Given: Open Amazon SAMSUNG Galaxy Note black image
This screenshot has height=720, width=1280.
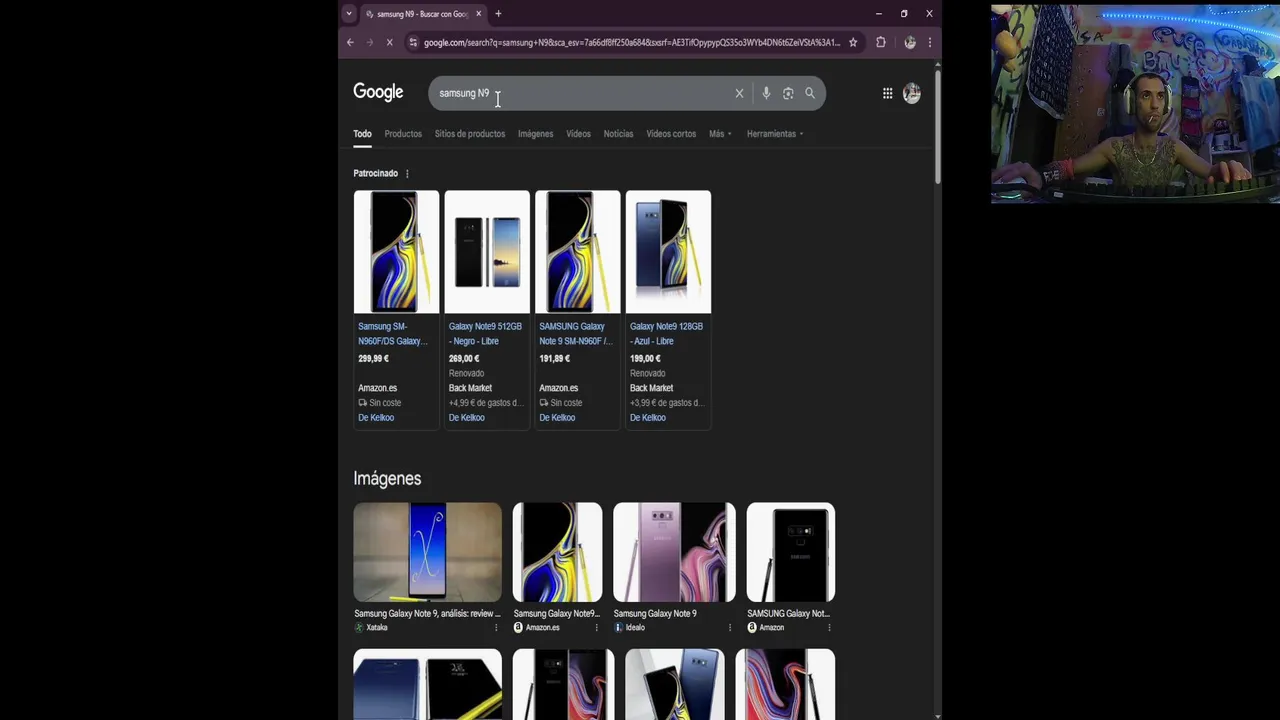Looking at the screenshot, I should point(790,552).
